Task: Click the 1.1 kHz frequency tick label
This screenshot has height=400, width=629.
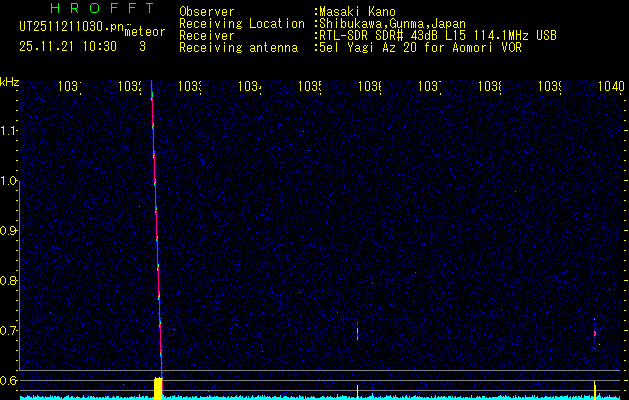Action: click(10, 131)
